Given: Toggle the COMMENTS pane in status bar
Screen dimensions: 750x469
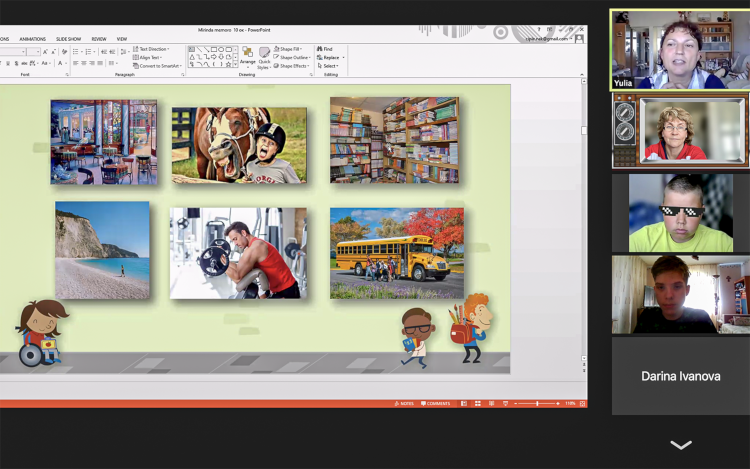Looking at the screenshot, I should point(436,404).
